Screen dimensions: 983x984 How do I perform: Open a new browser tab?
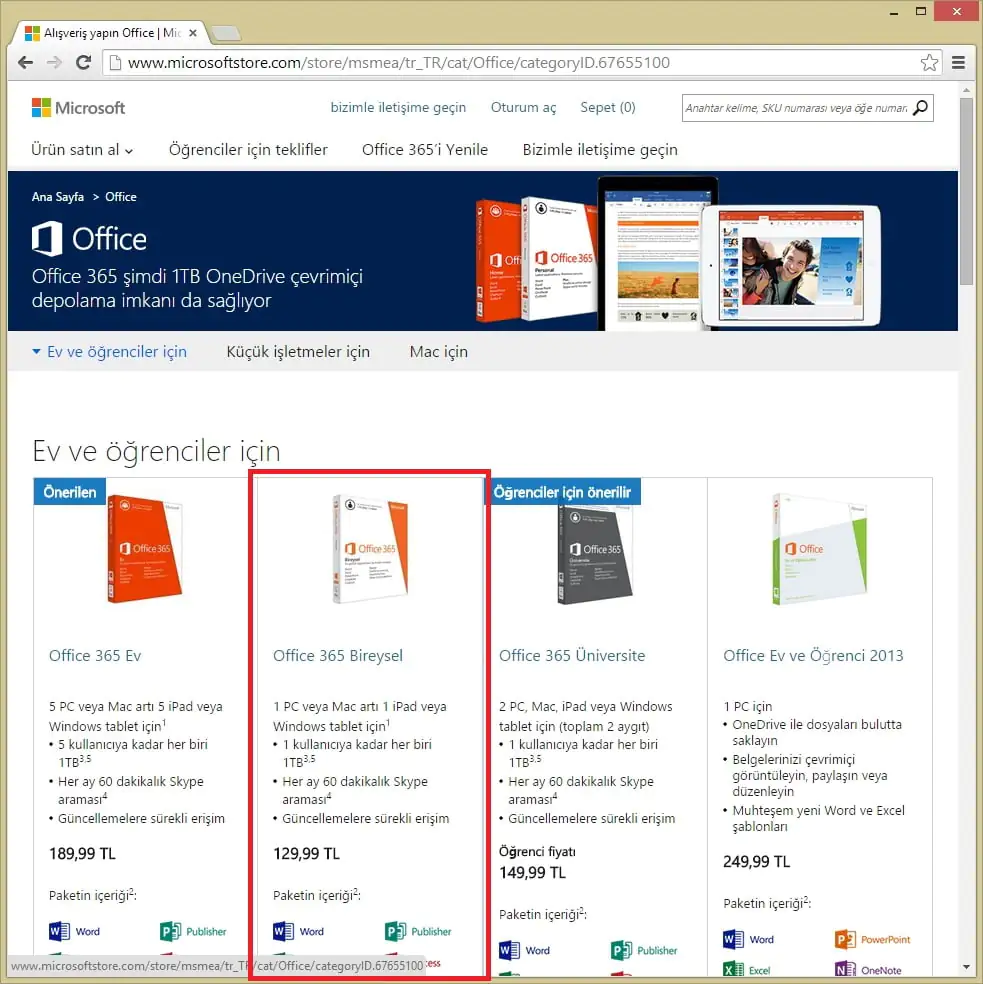pos(225,33)
